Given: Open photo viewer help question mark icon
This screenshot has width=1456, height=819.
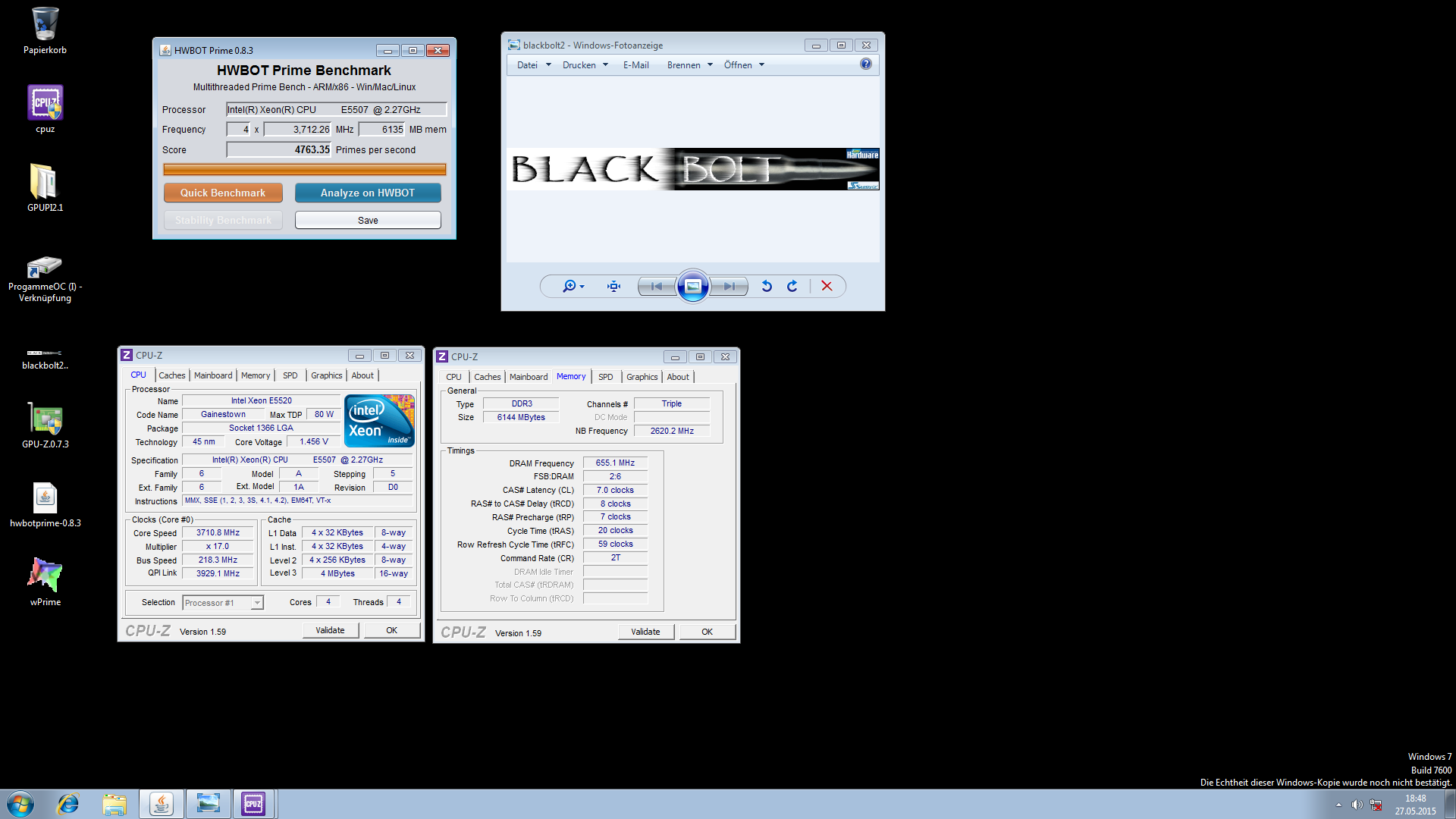Looking at the screenshot, I should tap(866, 64).
